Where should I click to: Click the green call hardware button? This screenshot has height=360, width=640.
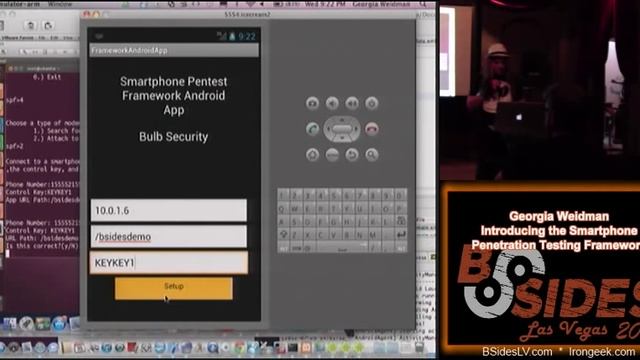click(x=312, y=129)
